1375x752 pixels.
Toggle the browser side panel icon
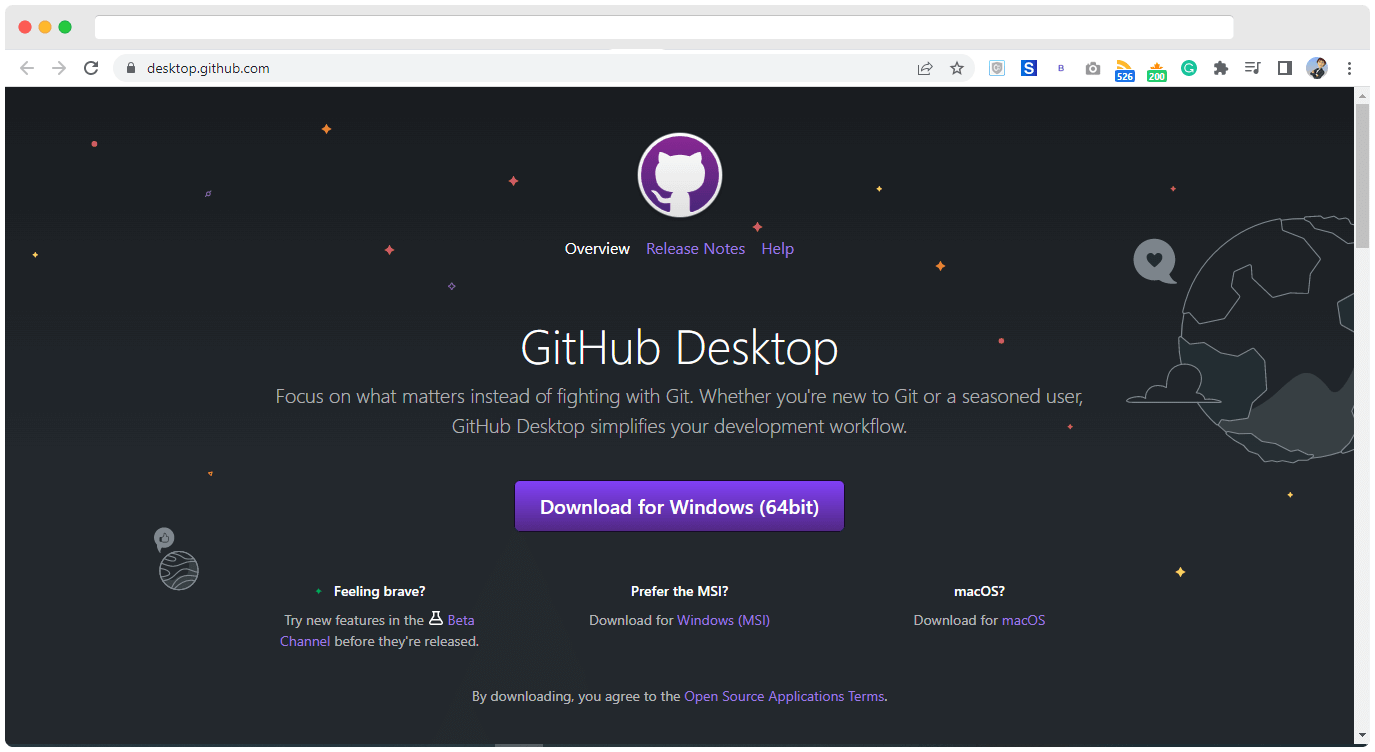click(x=1285, y=68)
